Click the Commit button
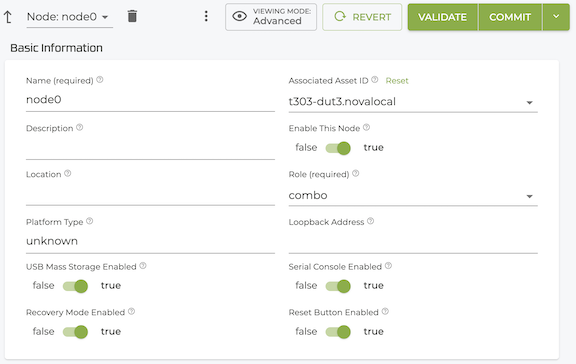Viewport: 576px width, 364px height. click(510, 17)
